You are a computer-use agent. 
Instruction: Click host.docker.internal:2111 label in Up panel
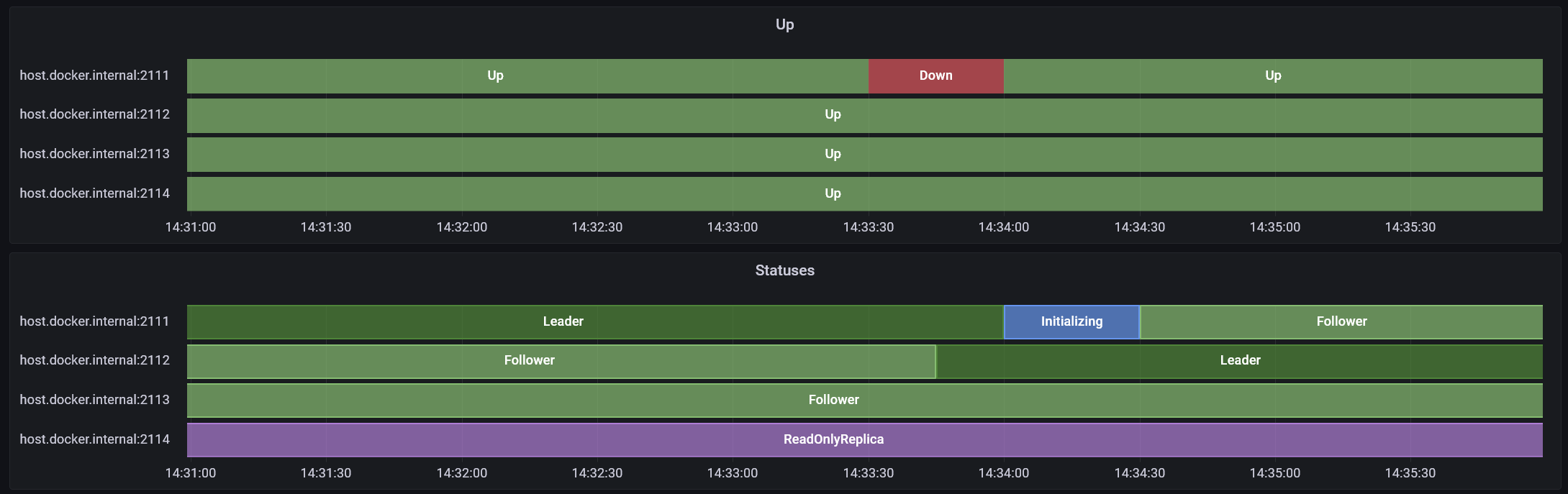click(x=94, y=76)
